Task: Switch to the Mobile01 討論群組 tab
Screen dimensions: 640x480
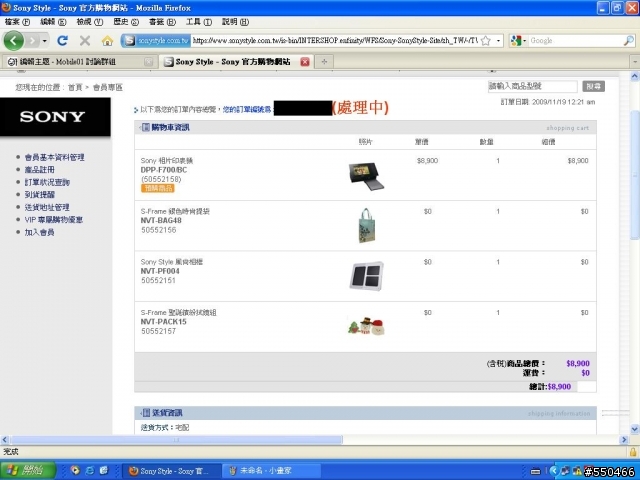Action: [80, 62]
